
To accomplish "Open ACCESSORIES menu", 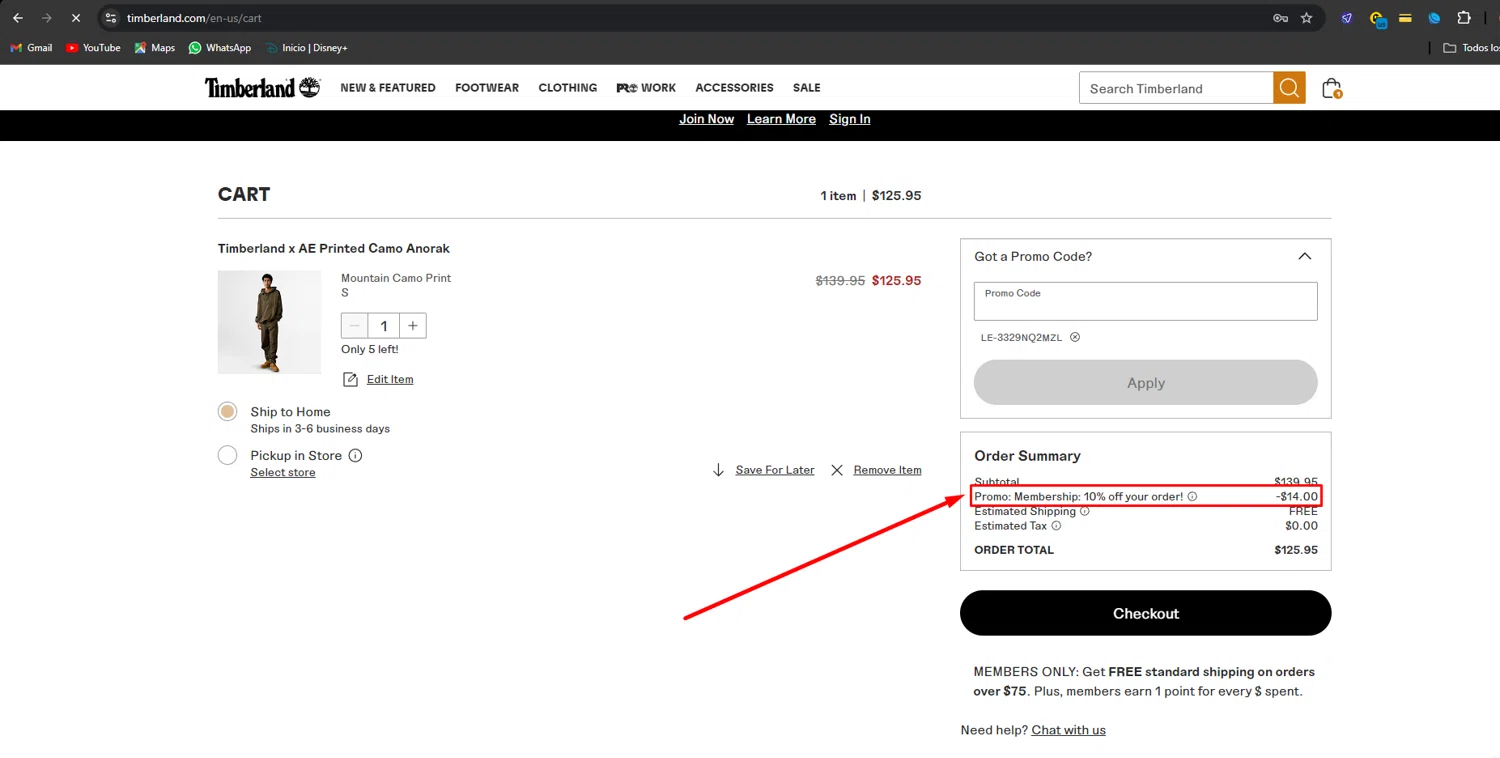I will click(735, 88).
